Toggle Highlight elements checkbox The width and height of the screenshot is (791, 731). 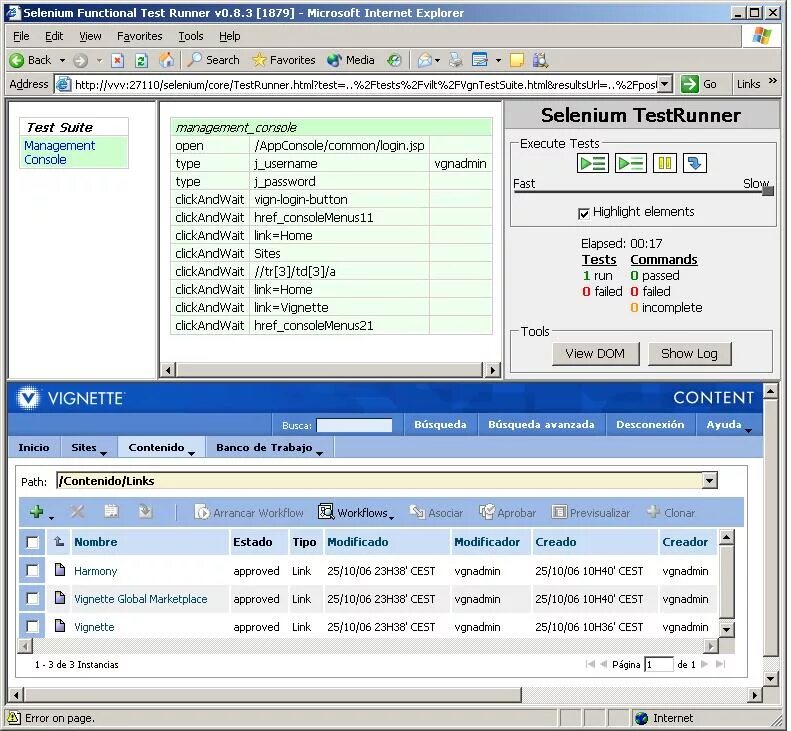(584, 213)
